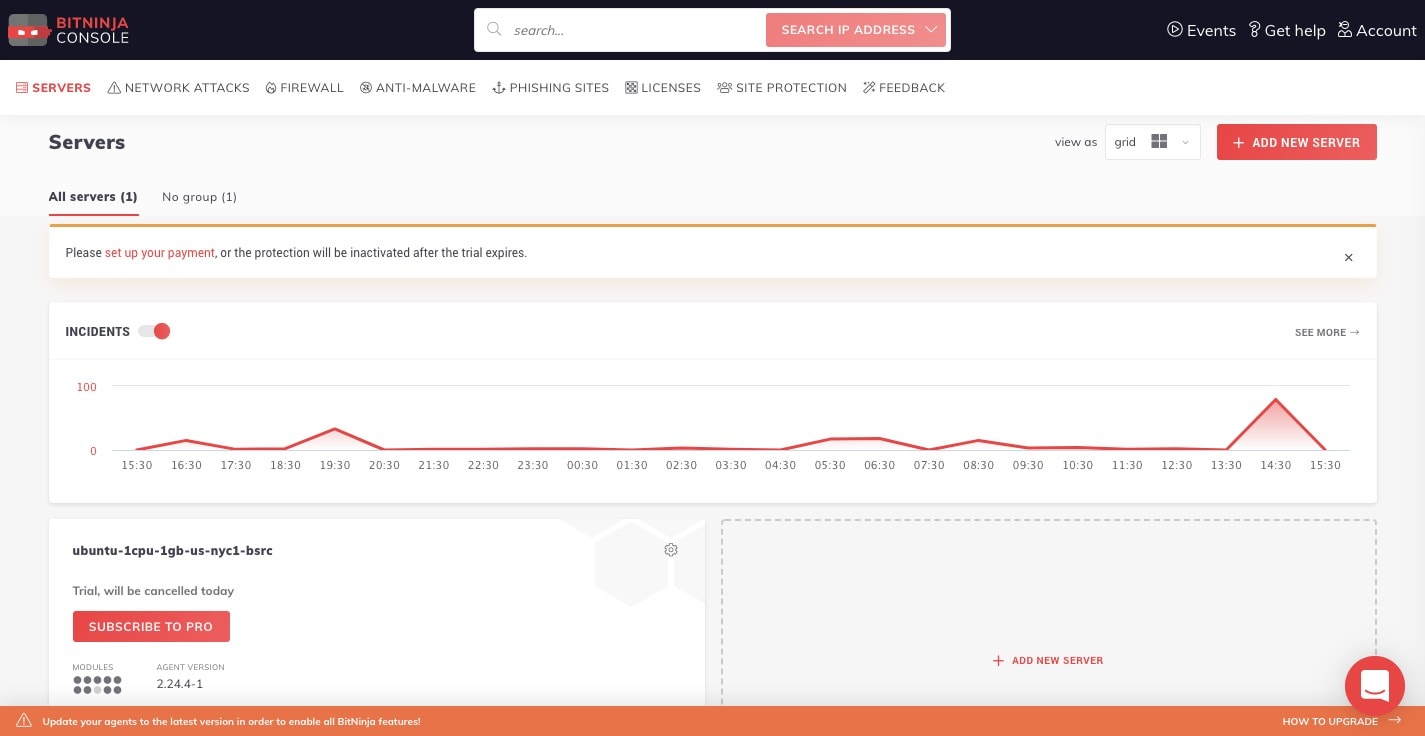Click the How to Upgrade link

1340,721
